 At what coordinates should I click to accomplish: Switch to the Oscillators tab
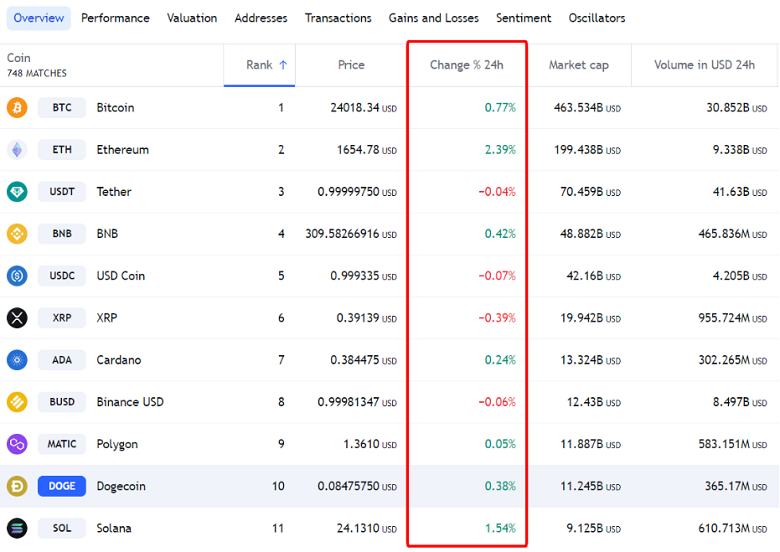(597, 18)
